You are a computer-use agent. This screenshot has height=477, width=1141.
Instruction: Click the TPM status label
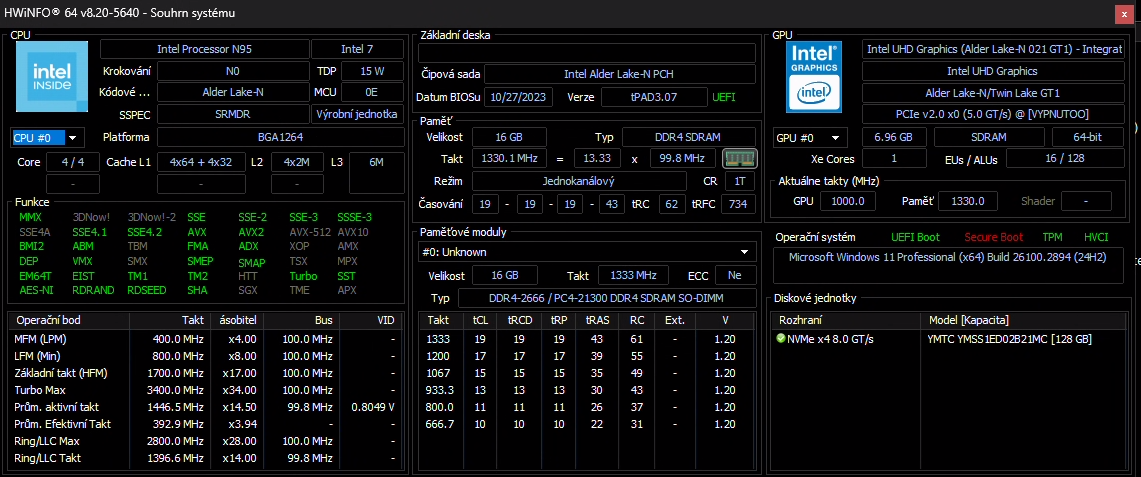(x=1052, y=238)
